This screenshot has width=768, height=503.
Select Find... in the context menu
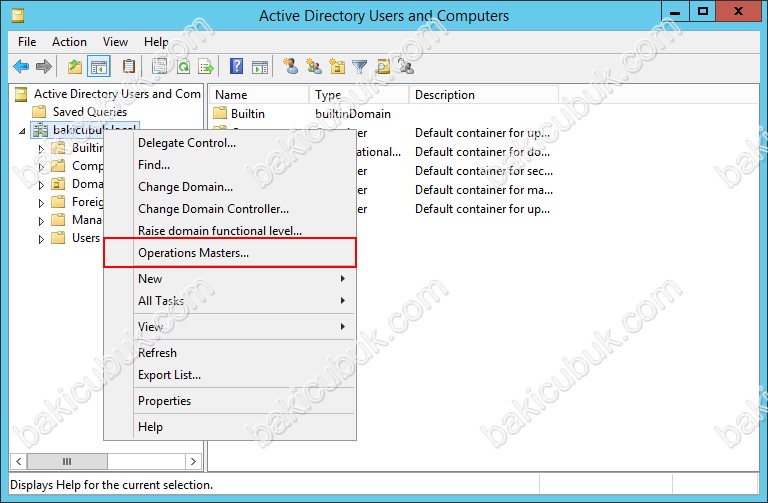(230, 165)
